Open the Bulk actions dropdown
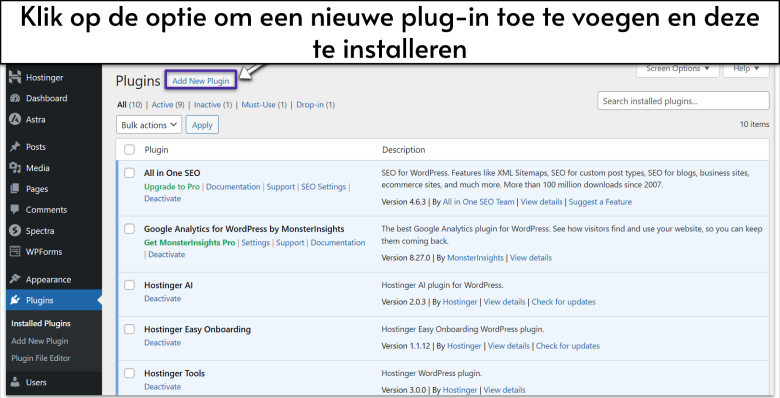780x398 pixels. coord(149,125)
